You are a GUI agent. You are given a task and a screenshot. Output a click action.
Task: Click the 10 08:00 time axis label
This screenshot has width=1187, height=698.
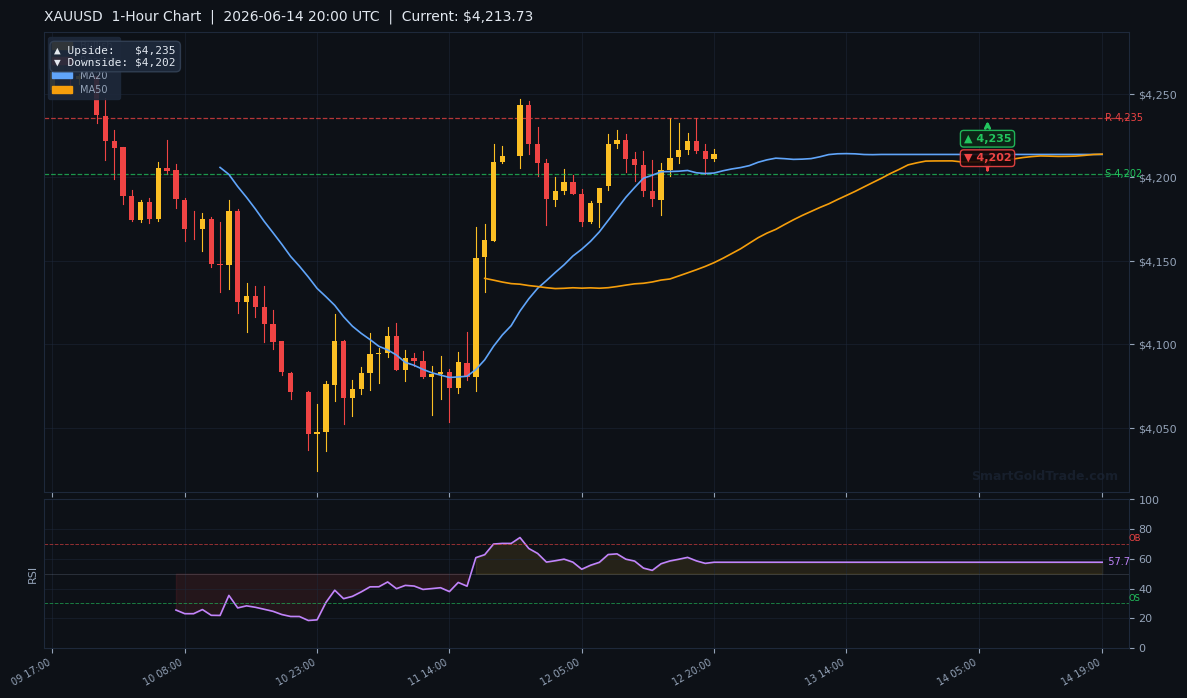tap(164, 672)
